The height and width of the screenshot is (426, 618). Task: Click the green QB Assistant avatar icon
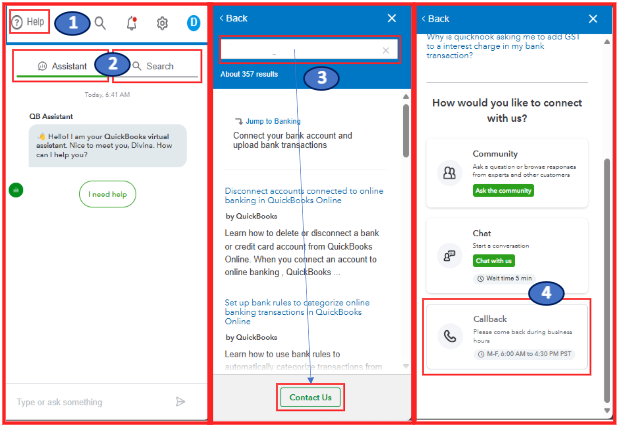(x=16, y=190)
